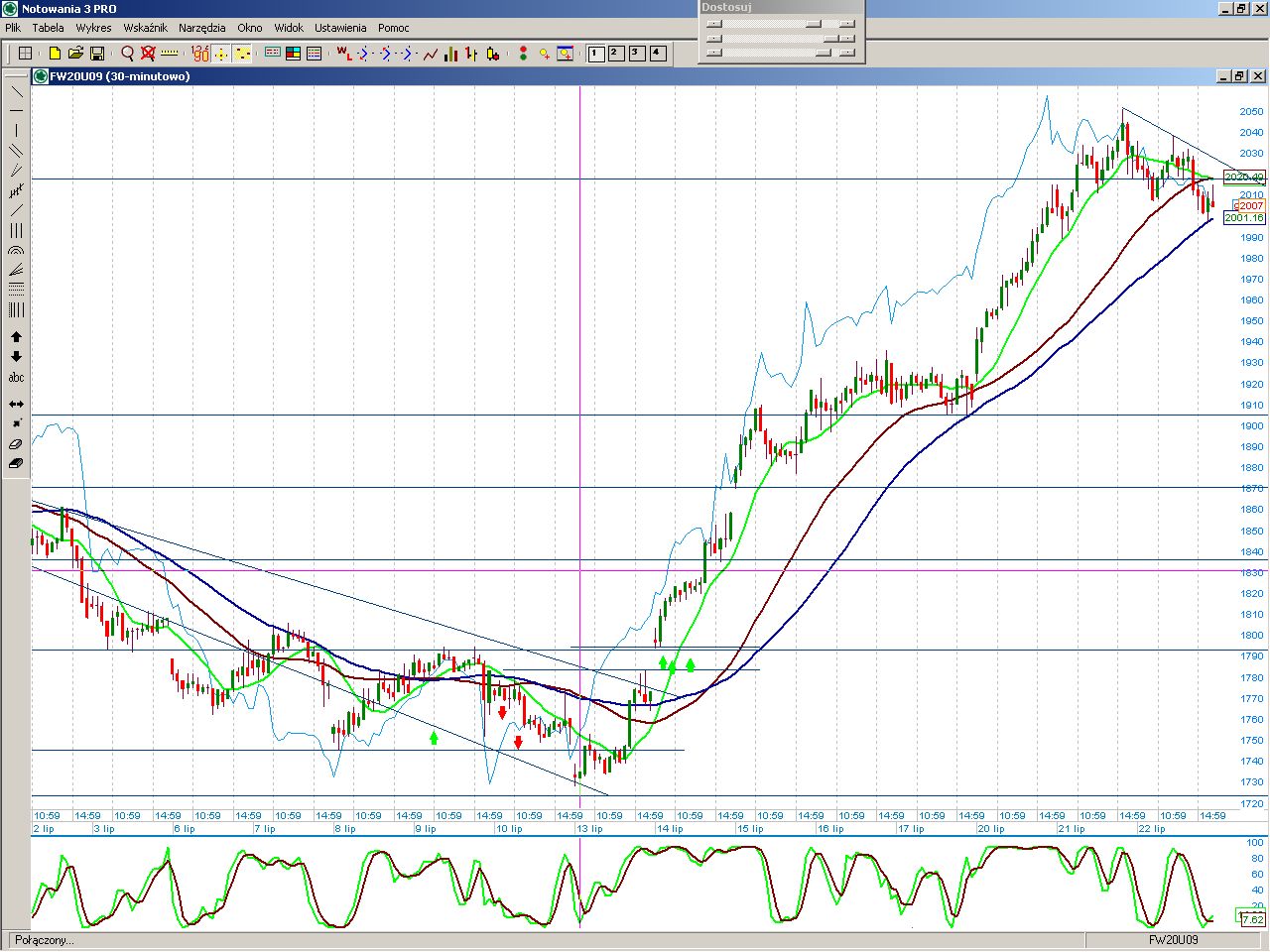Viewport: 1270px width, 952px height.
Task: Click the traffic light signals icon
Action: (523, 54)
